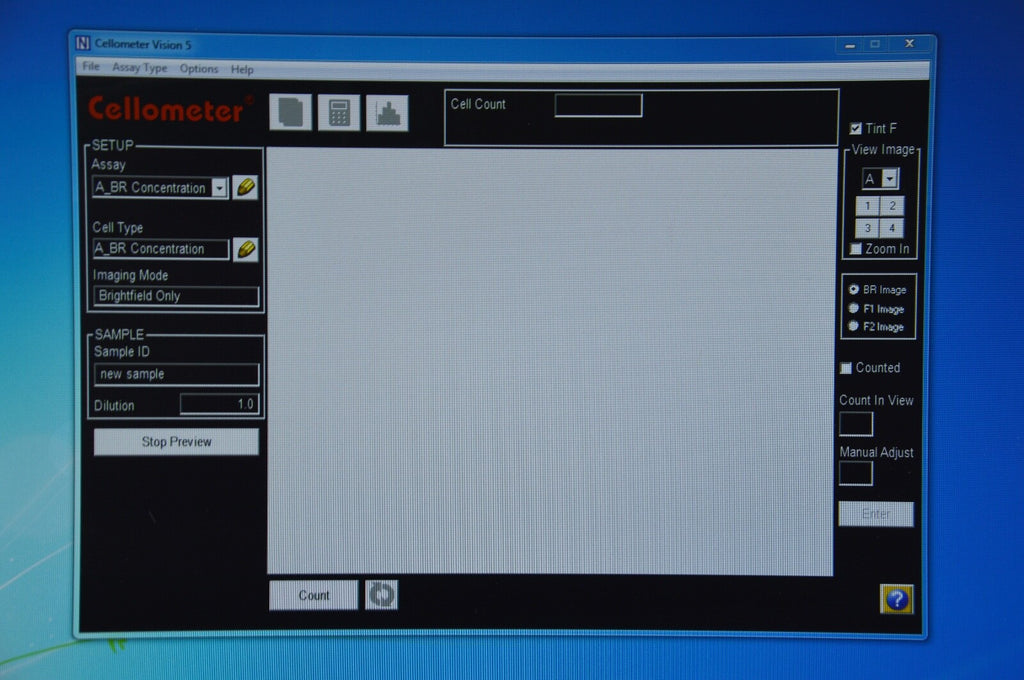Click the Count button

[313, 595]
